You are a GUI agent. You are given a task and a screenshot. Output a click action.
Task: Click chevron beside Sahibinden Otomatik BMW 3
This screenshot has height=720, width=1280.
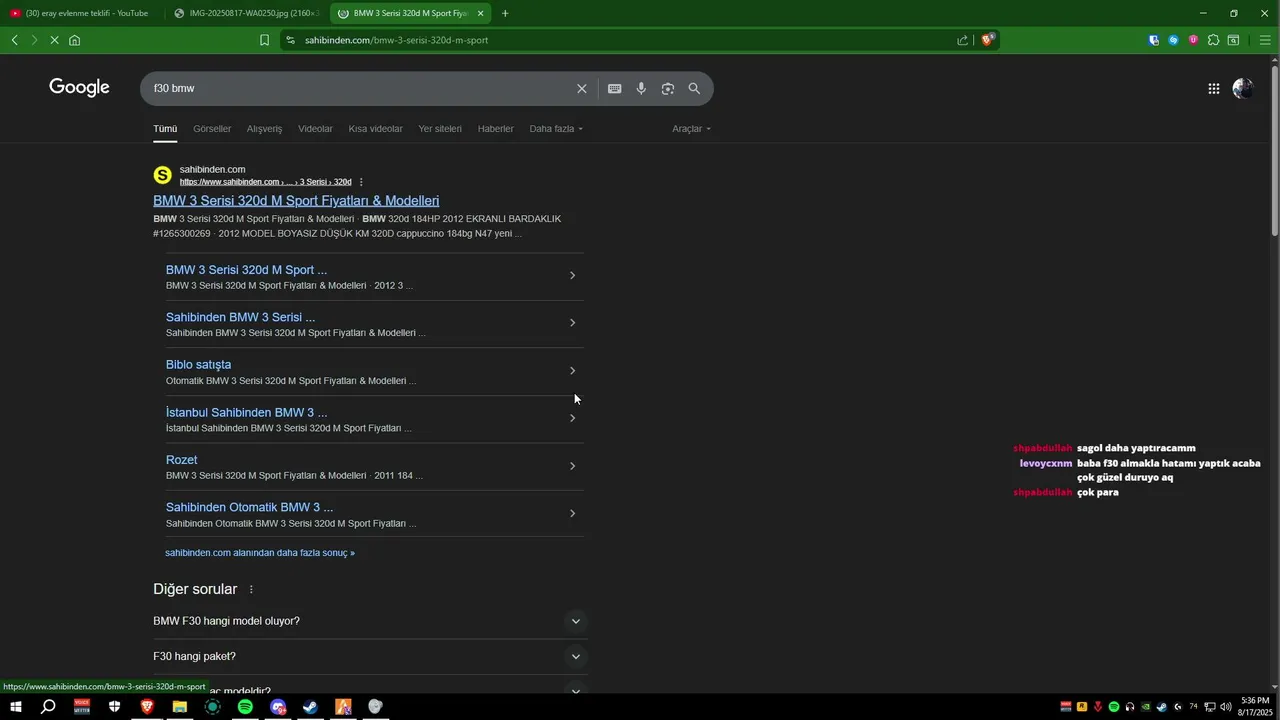[572, 513]
